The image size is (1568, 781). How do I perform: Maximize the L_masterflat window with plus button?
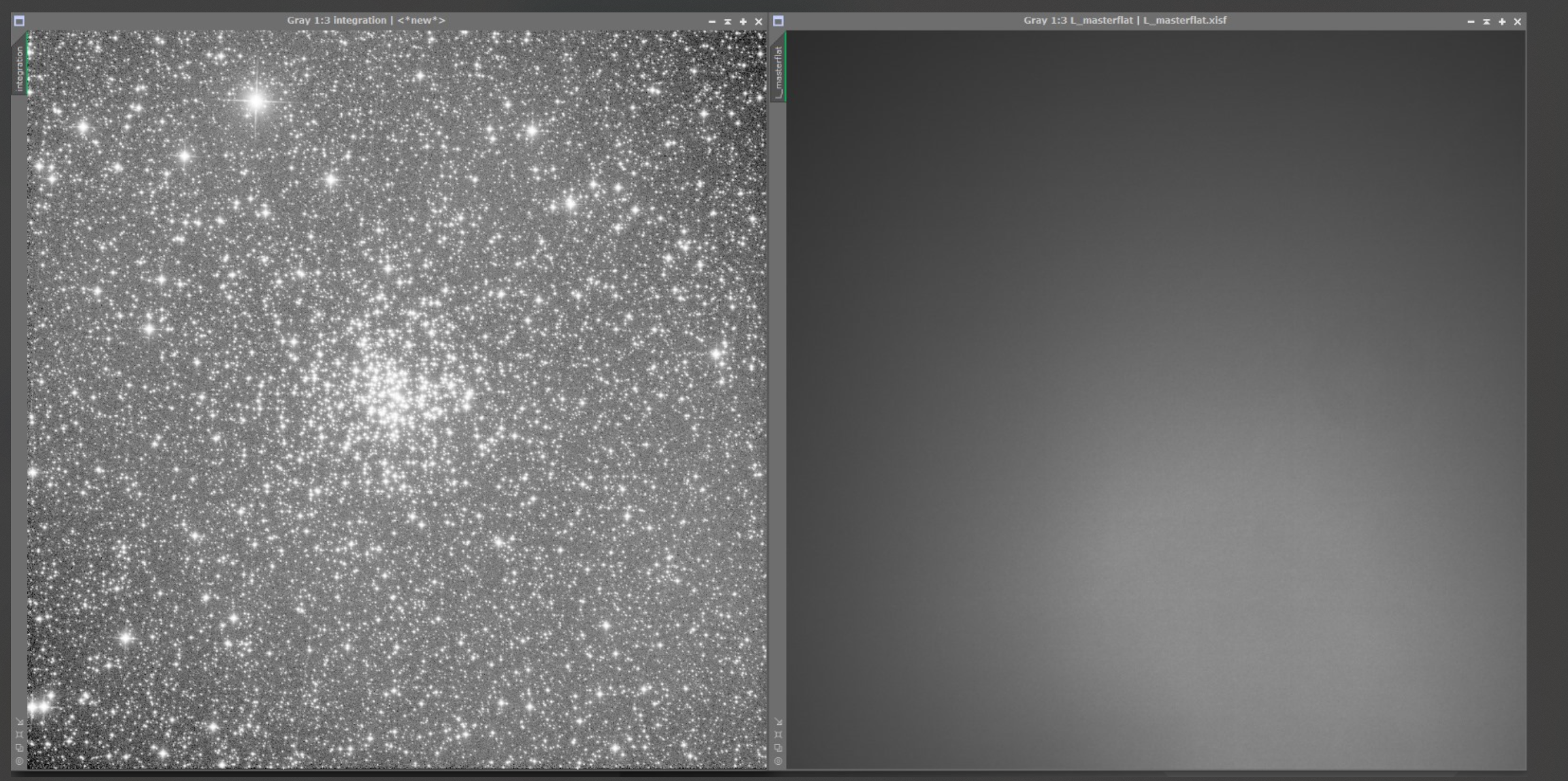pyautogui.click(x=1502, y=22)
